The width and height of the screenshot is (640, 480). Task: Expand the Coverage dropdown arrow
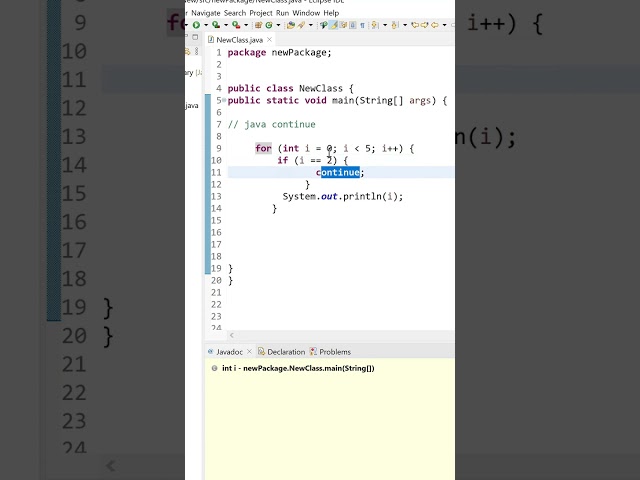pyautogui.click(x=226, y=25)
